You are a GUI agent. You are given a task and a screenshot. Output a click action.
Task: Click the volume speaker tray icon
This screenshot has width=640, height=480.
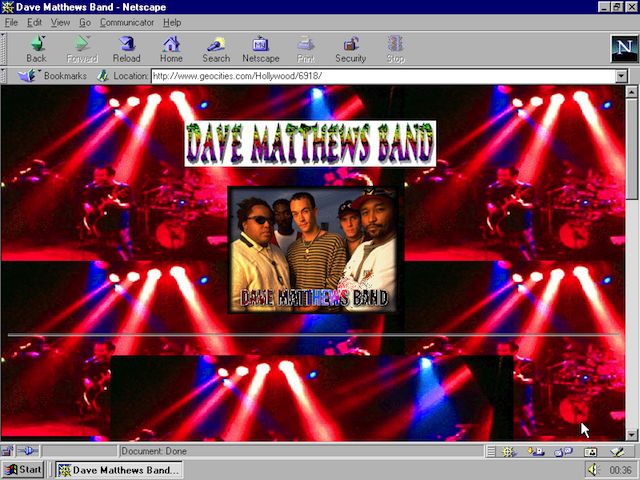[593, 470]
